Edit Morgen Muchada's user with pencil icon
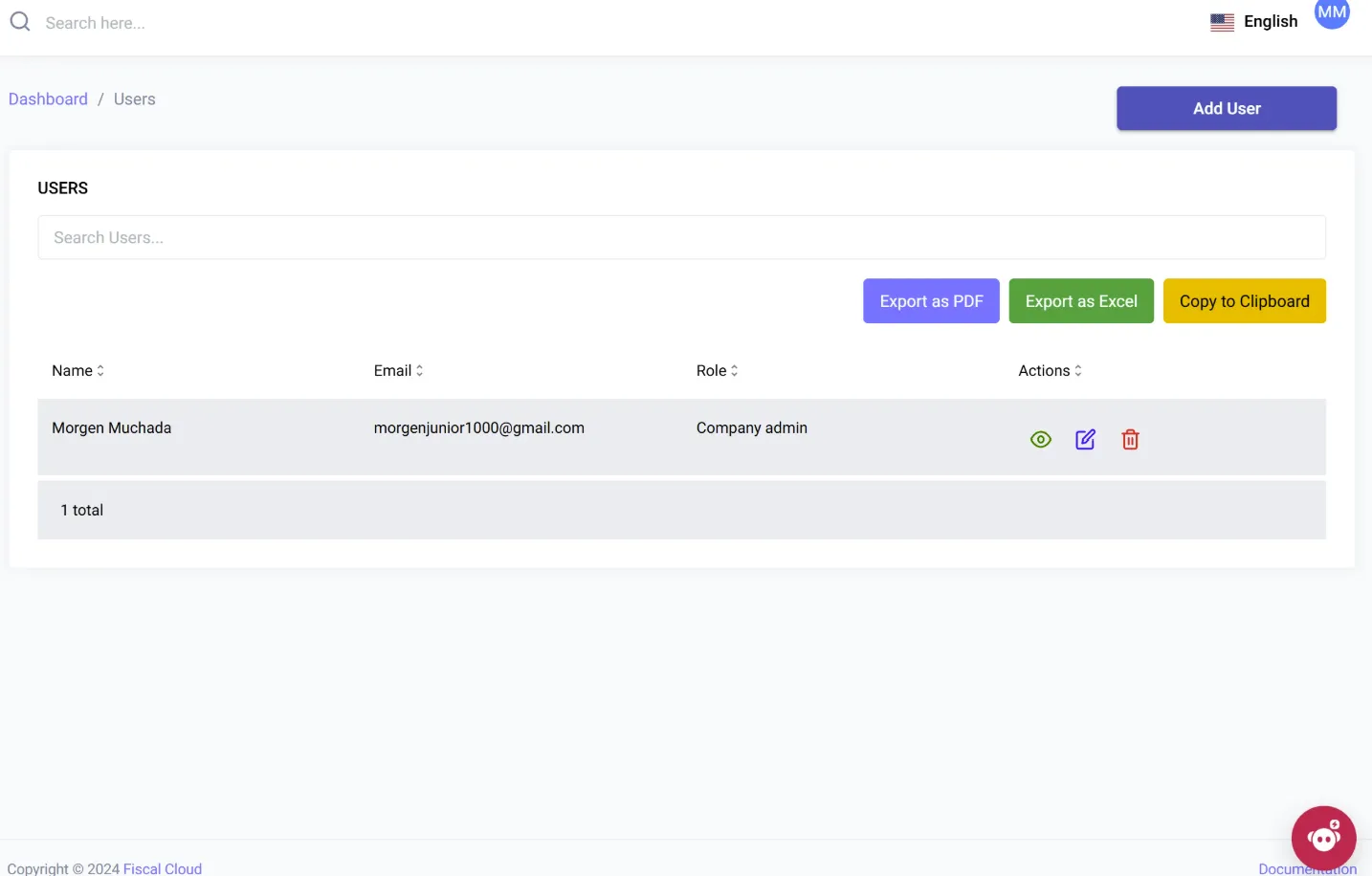This screenshot has height=876, width=1372. [1085, 440]
